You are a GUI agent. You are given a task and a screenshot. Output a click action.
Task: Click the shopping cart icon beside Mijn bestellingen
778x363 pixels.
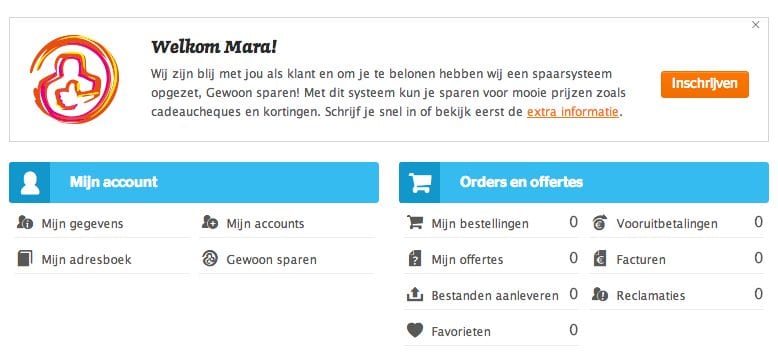[x=415, y=222]
